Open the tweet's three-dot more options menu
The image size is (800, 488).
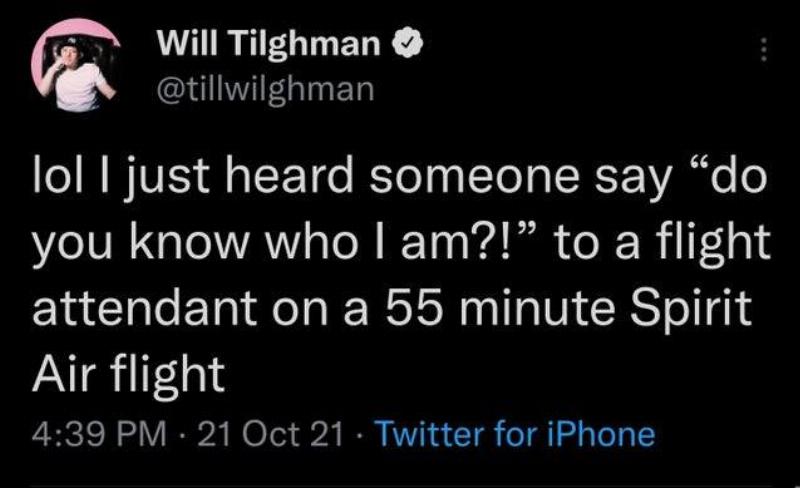764,50
